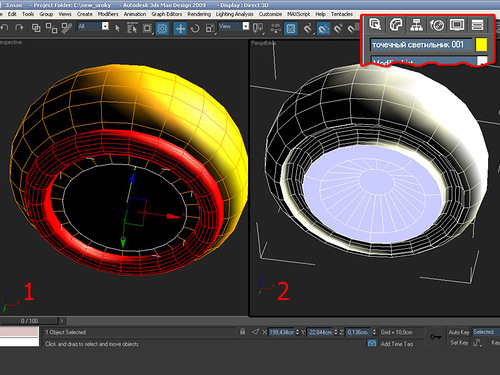The height and width of the screenshot is (375, 500).
Task: Open the Rendering menu
Action: 199,14
